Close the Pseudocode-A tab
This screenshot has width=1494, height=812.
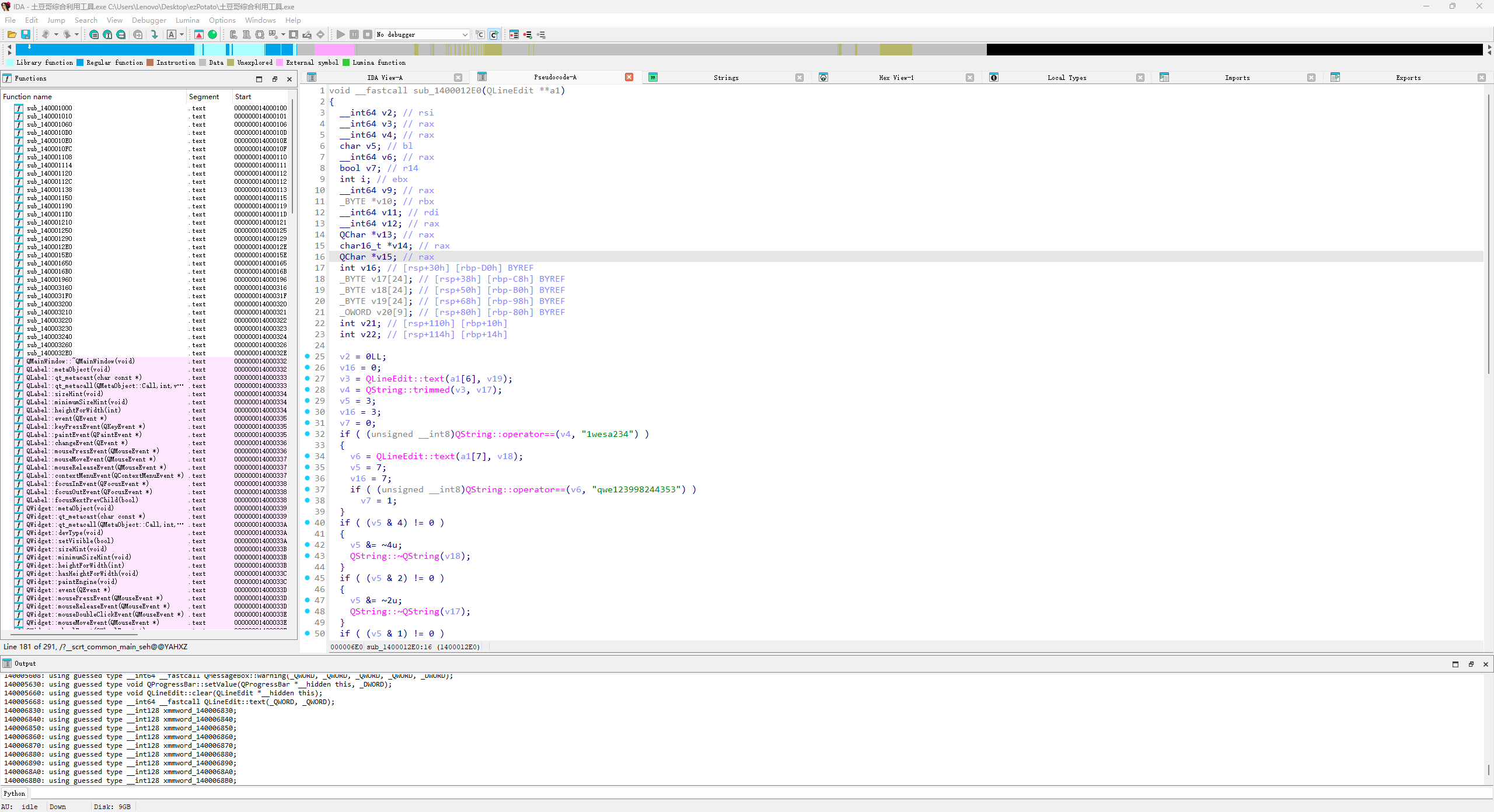(629, 77)
